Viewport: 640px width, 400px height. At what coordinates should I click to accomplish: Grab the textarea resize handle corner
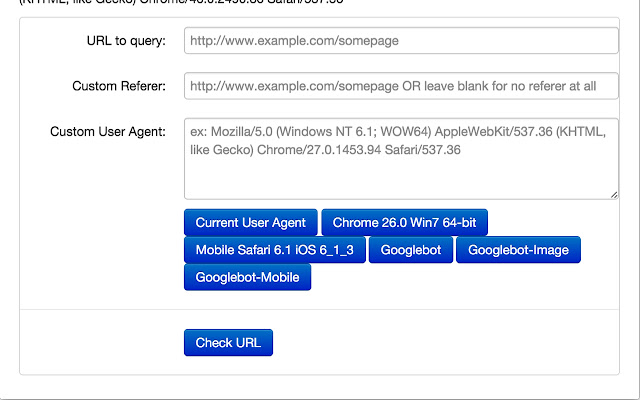click(x=614, y=195)
